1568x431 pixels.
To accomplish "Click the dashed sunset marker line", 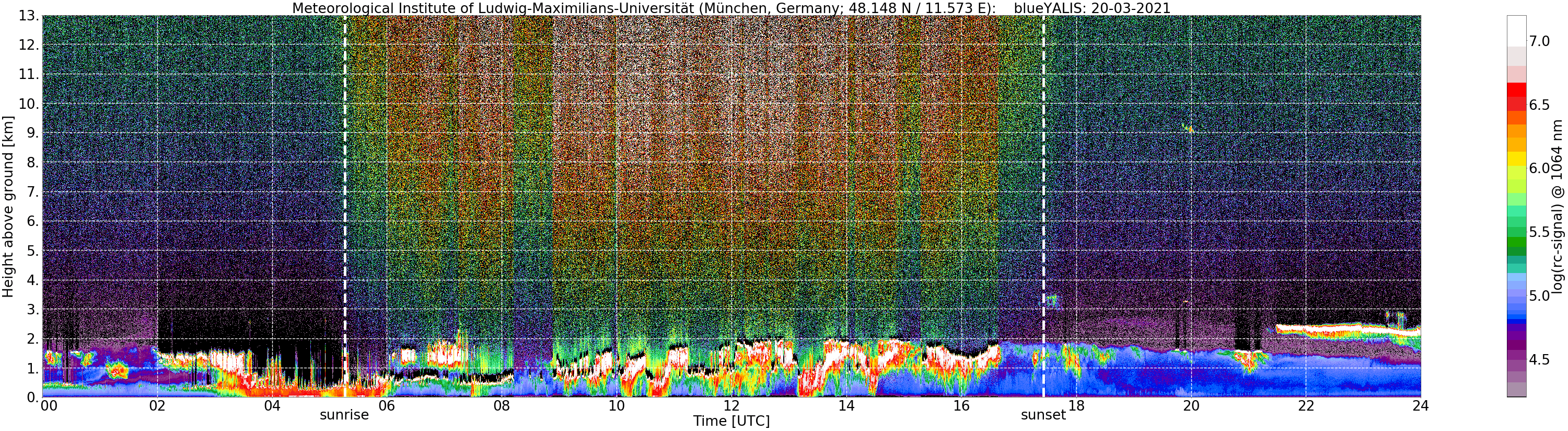I will 1043,206.
